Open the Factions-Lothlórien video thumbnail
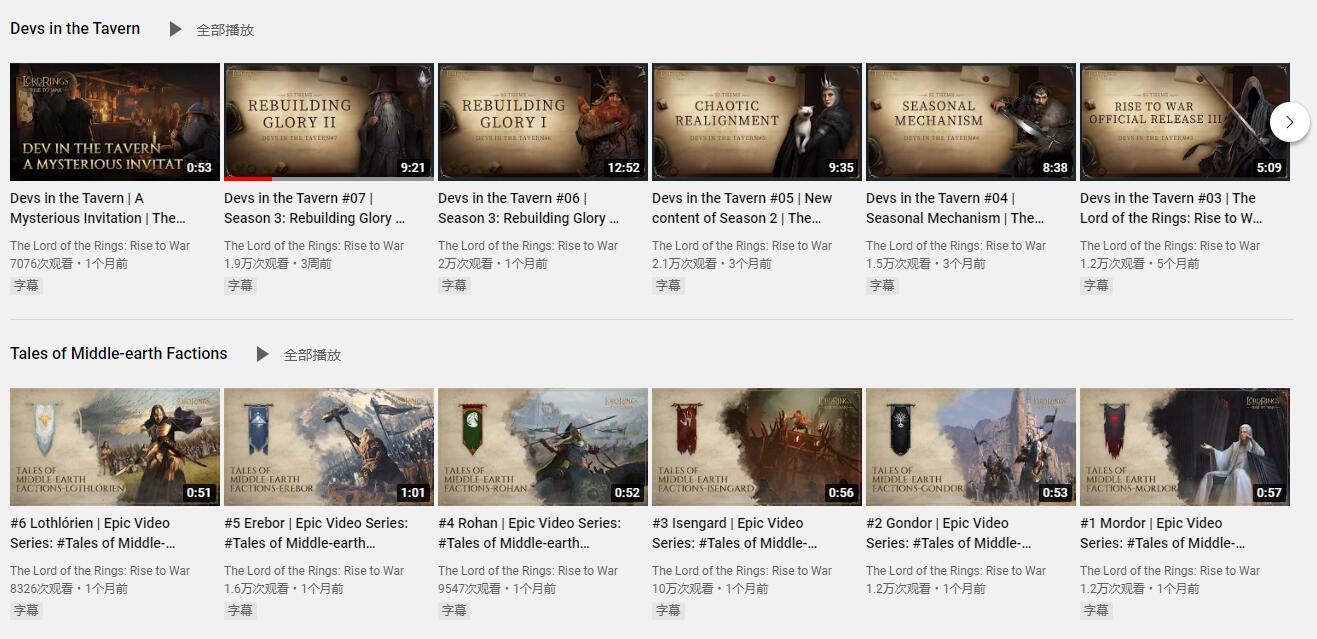 click(115, 447)
